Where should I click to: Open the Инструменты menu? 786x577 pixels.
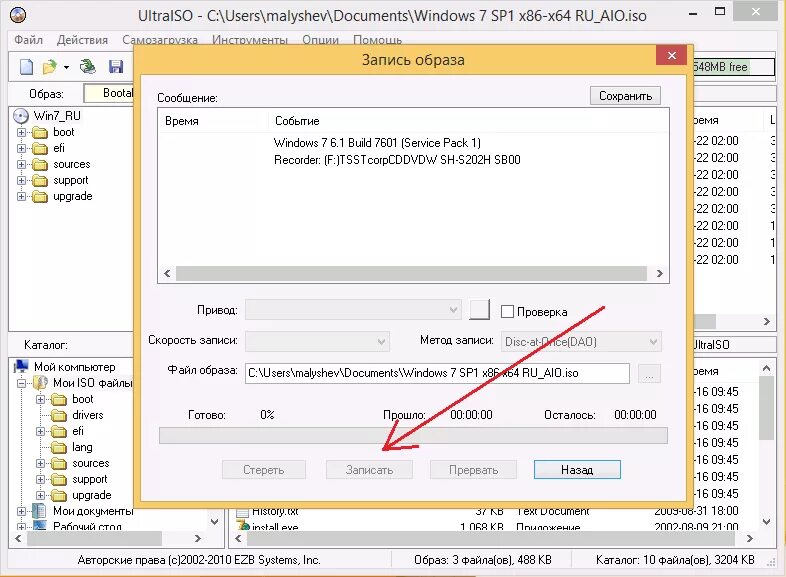click(250, 40)
